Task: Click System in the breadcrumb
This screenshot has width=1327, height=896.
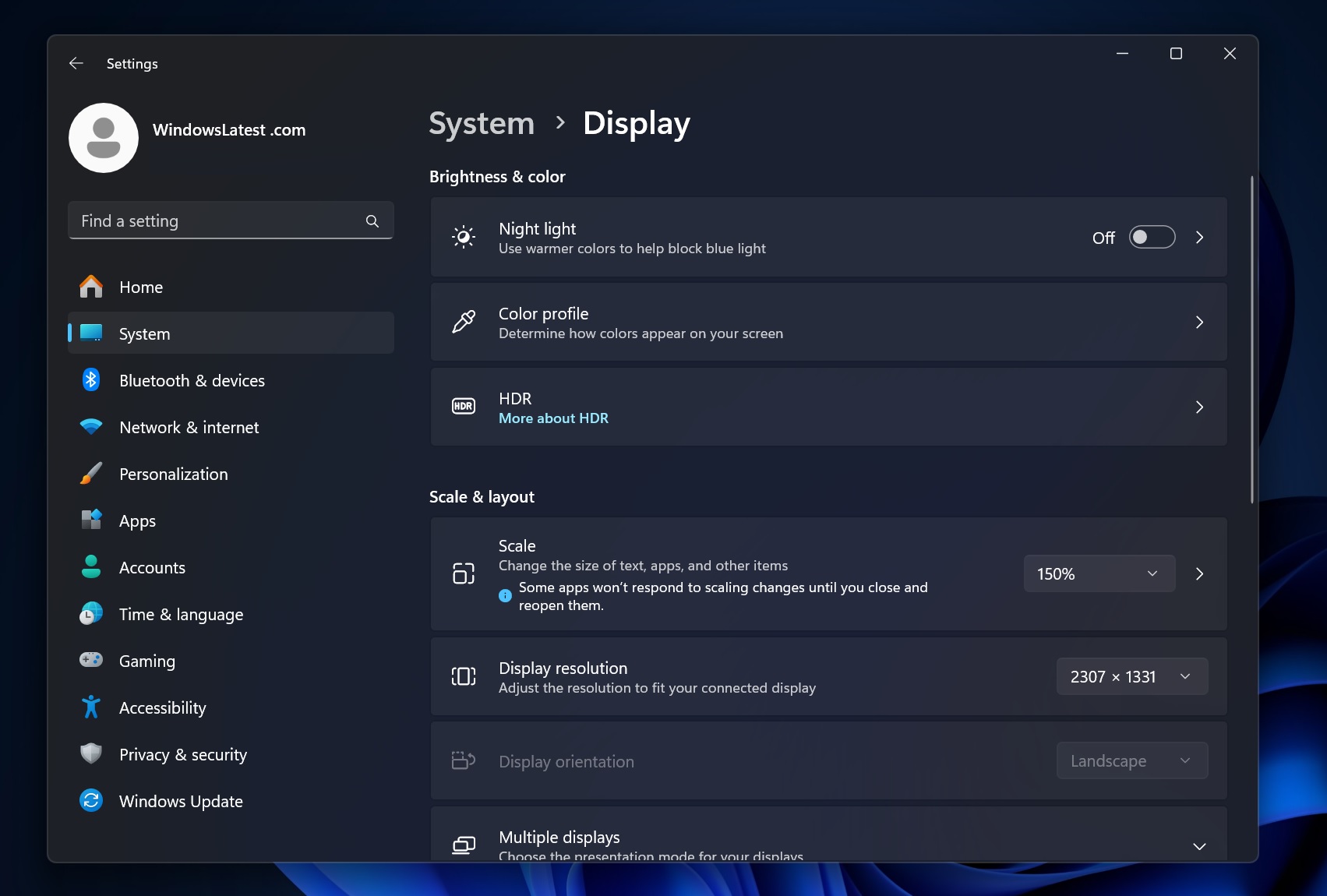Action: click(x=482, y=123)
